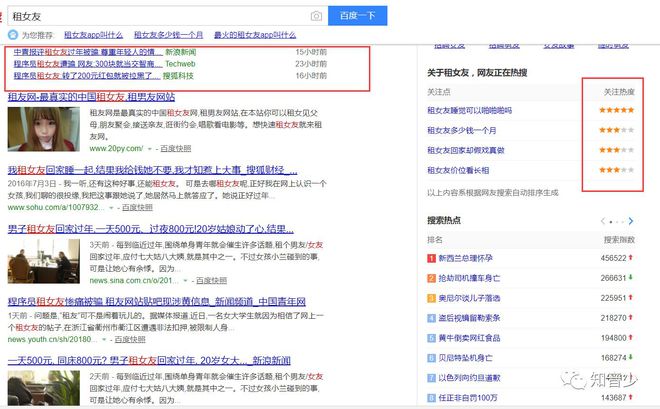This screenshot has height=409, width=660.
Task: Open result 男子租女友回家过年 一天500元
Action: 151,229
